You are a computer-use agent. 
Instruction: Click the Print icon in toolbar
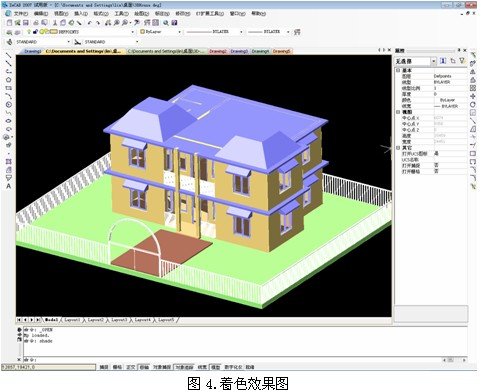point(36,23)
